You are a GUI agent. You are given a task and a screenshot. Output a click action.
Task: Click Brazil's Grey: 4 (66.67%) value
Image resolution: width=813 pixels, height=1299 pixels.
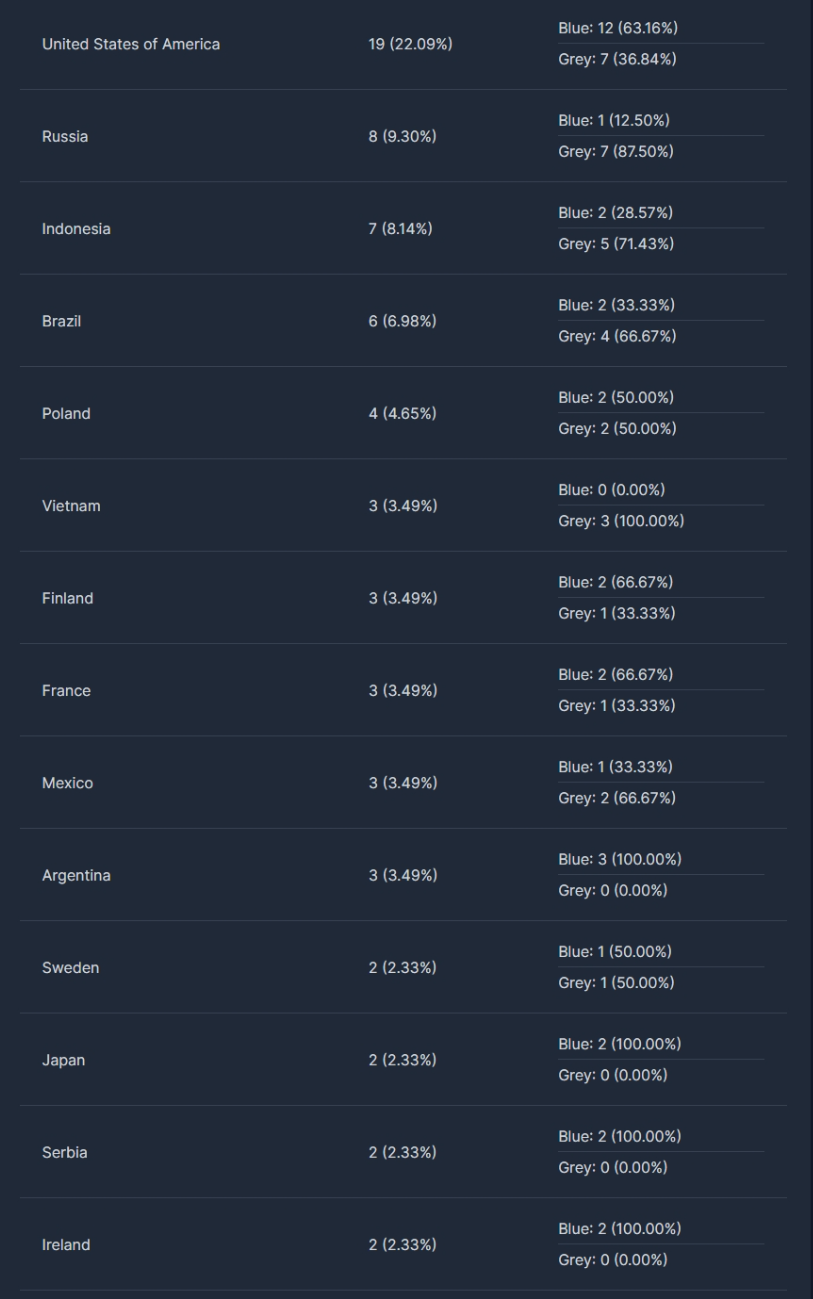tap(617, 336)
